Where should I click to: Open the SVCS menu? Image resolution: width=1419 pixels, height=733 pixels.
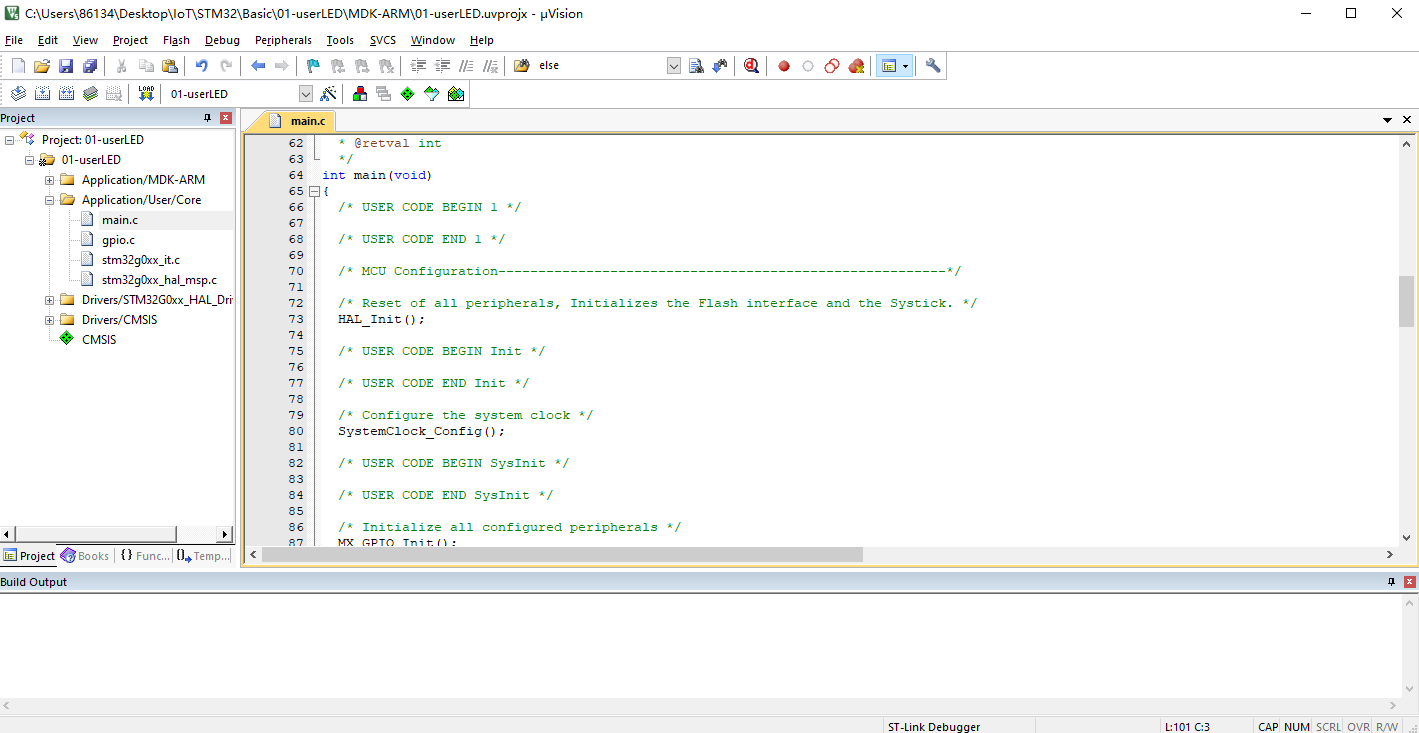click(382, 40)
